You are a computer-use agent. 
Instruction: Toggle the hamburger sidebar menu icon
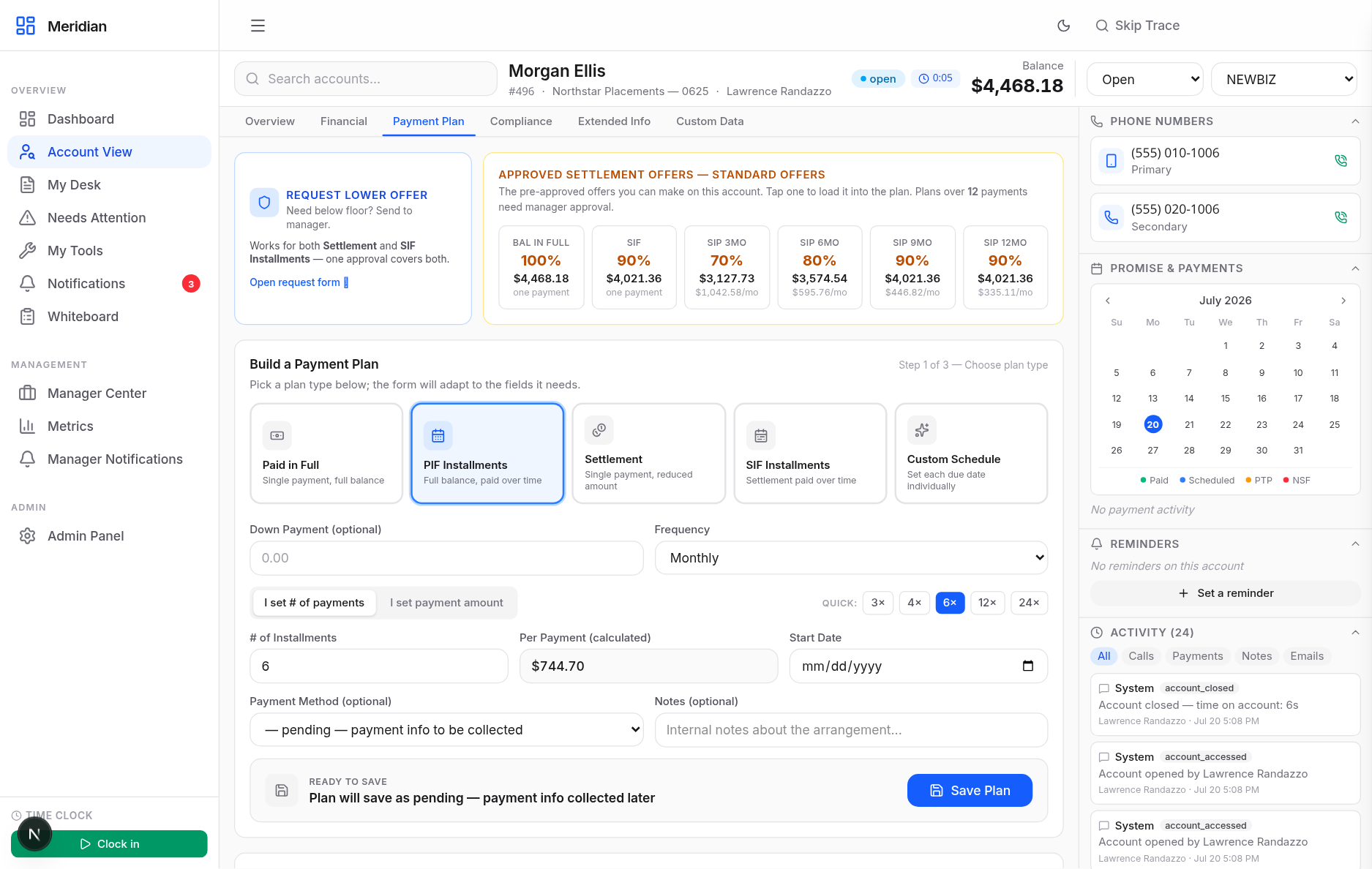tap(258, 26)
